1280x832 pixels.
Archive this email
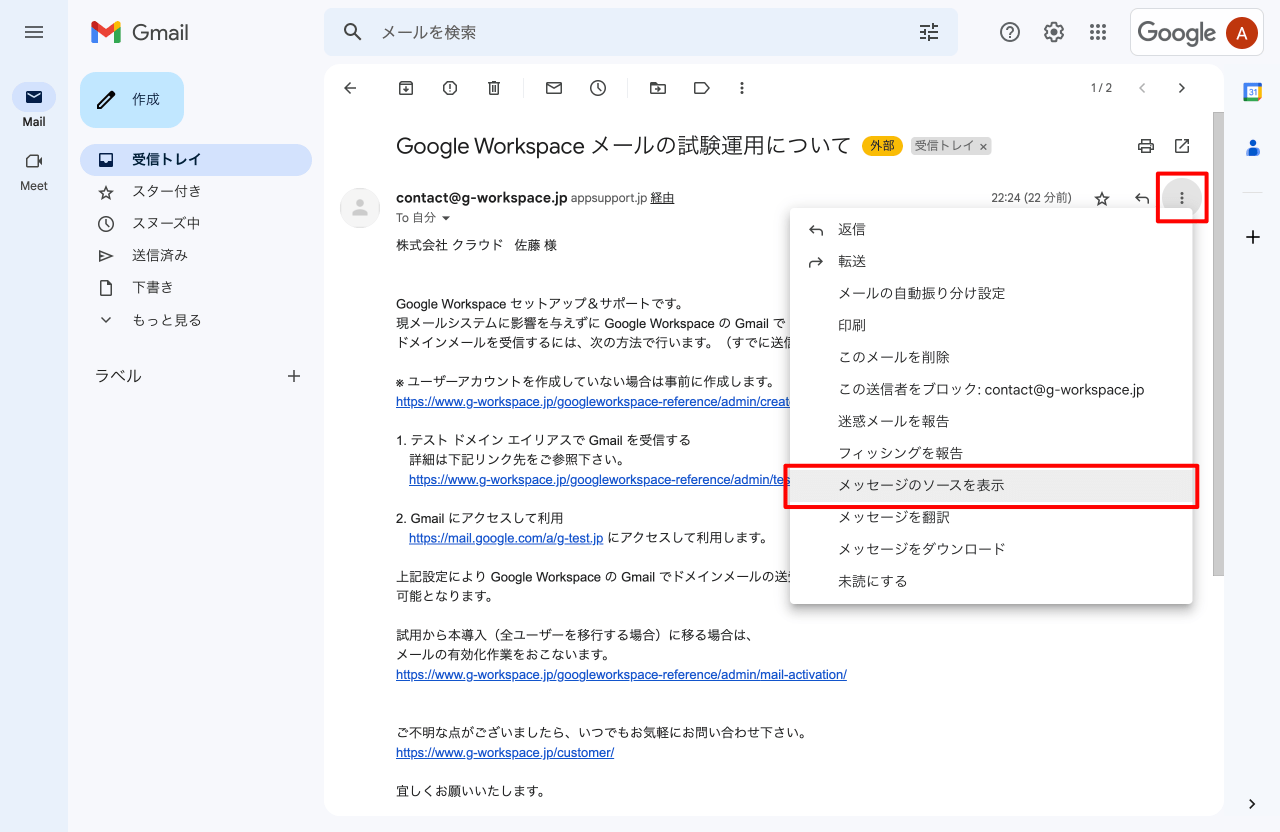(x=406, y=88)
